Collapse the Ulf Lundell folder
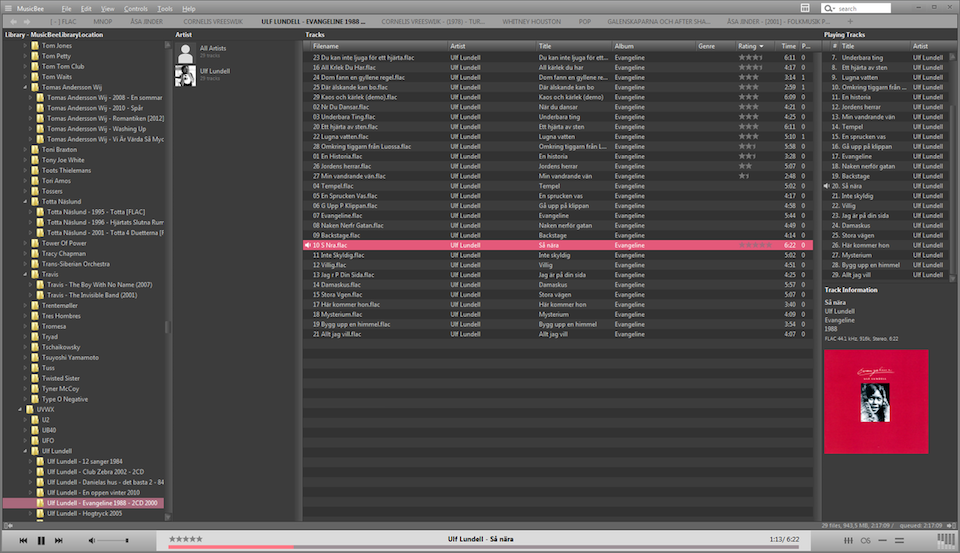The image size is (960, 553). [x=25, y=451]
